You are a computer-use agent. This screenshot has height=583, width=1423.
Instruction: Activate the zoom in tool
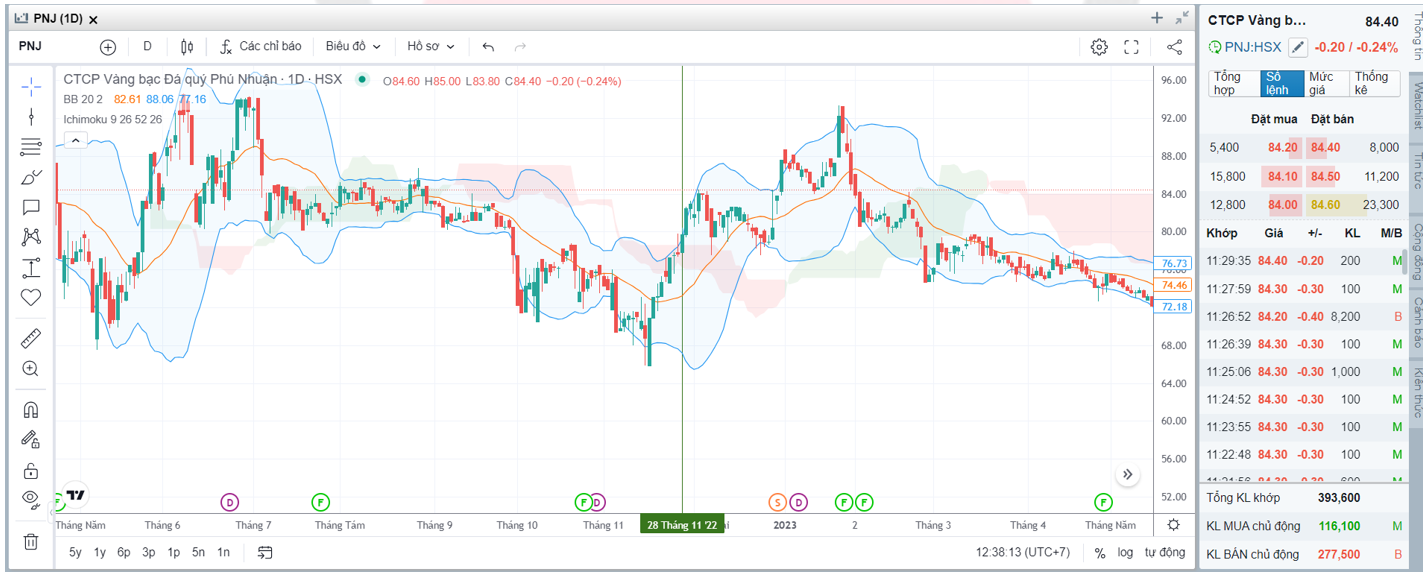tap(31, 369)
